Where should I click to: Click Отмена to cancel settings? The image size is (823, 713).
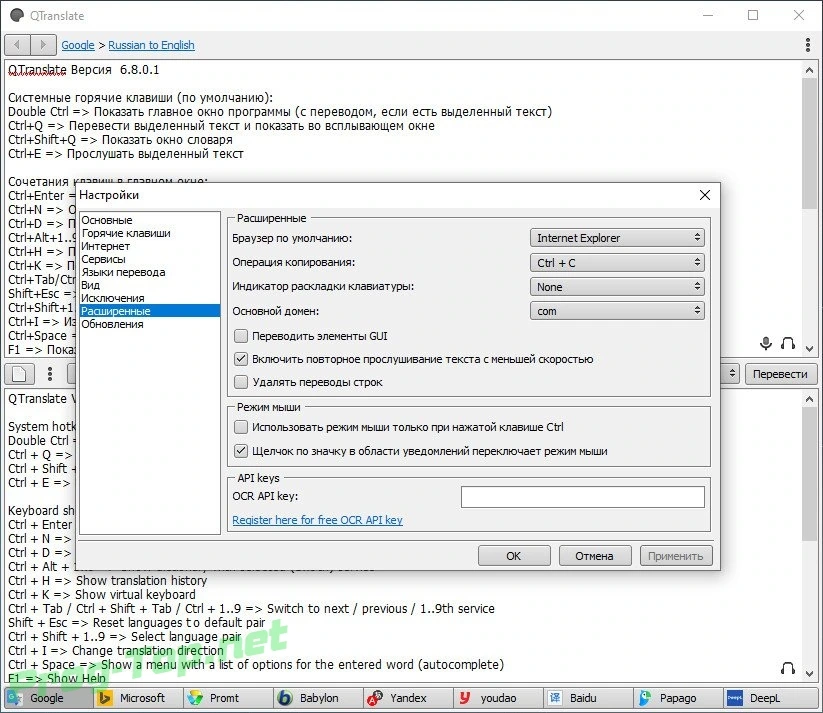pos(595,555)
